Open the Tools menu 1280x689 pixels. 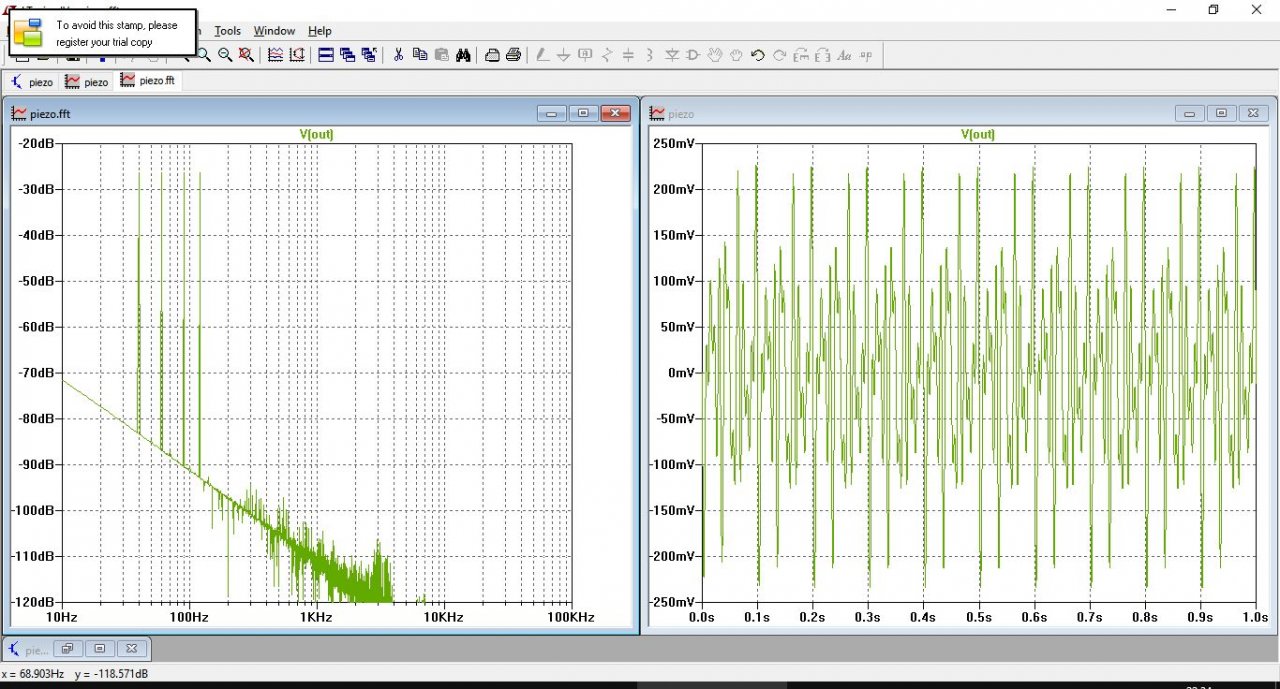(228, 31)
